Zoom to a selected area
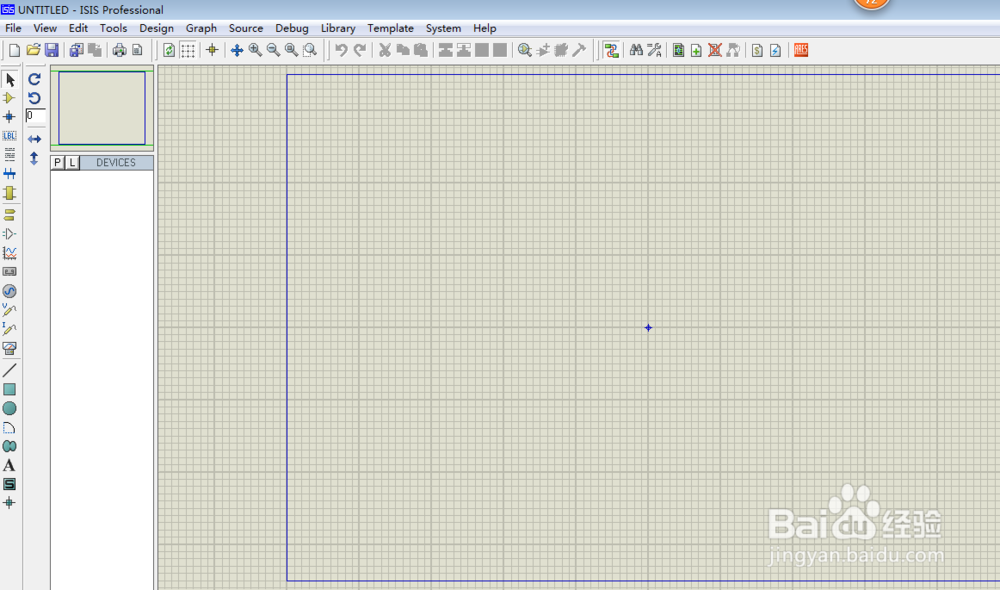 (310, 50)
